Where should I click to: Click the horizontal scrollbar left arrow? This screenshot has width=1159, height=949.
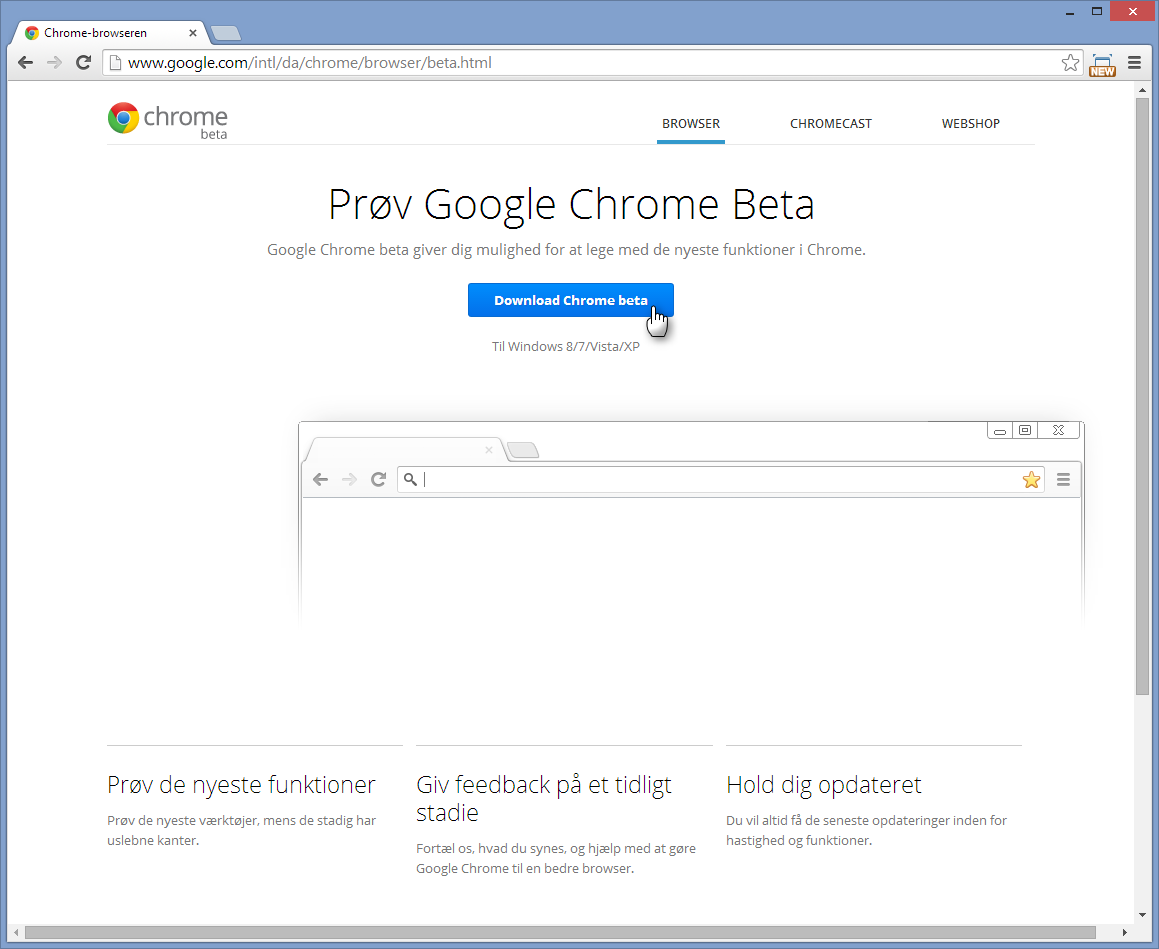(16, 932)
